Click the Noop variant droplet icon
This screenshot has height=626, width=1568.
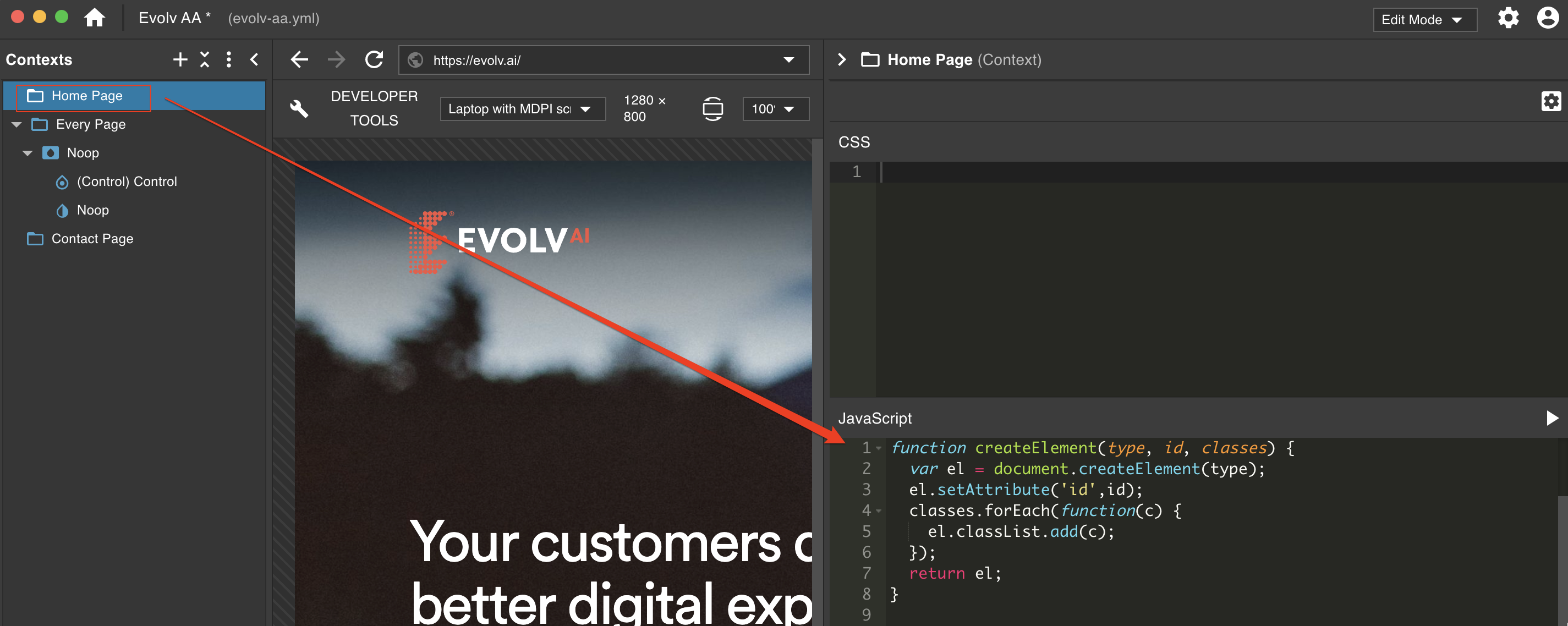62,211
